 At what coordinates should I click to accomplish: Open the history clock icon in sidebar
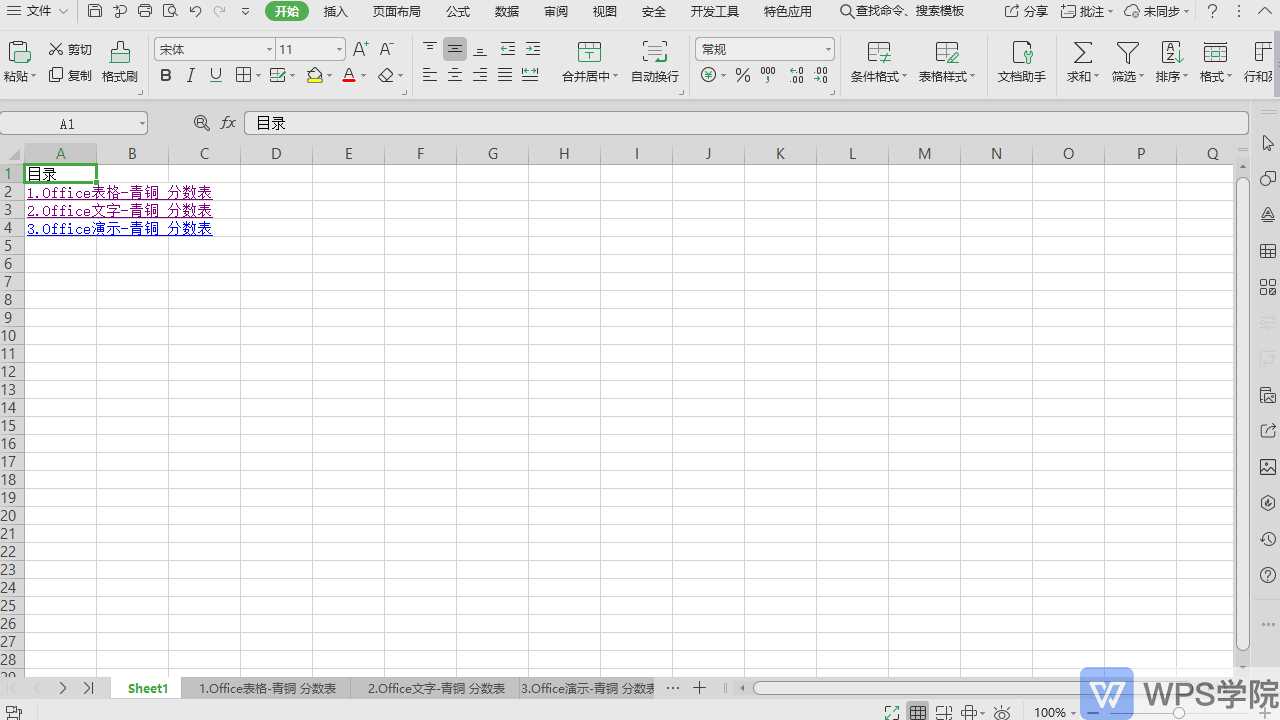(1268, 539)
